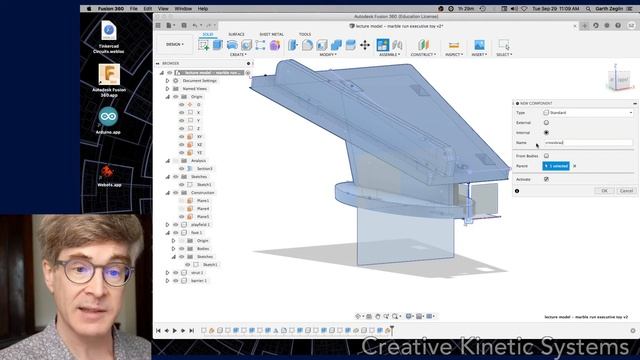Click the timeline Play button
Viewport: 640px width, 360px height.
(175, 331)
